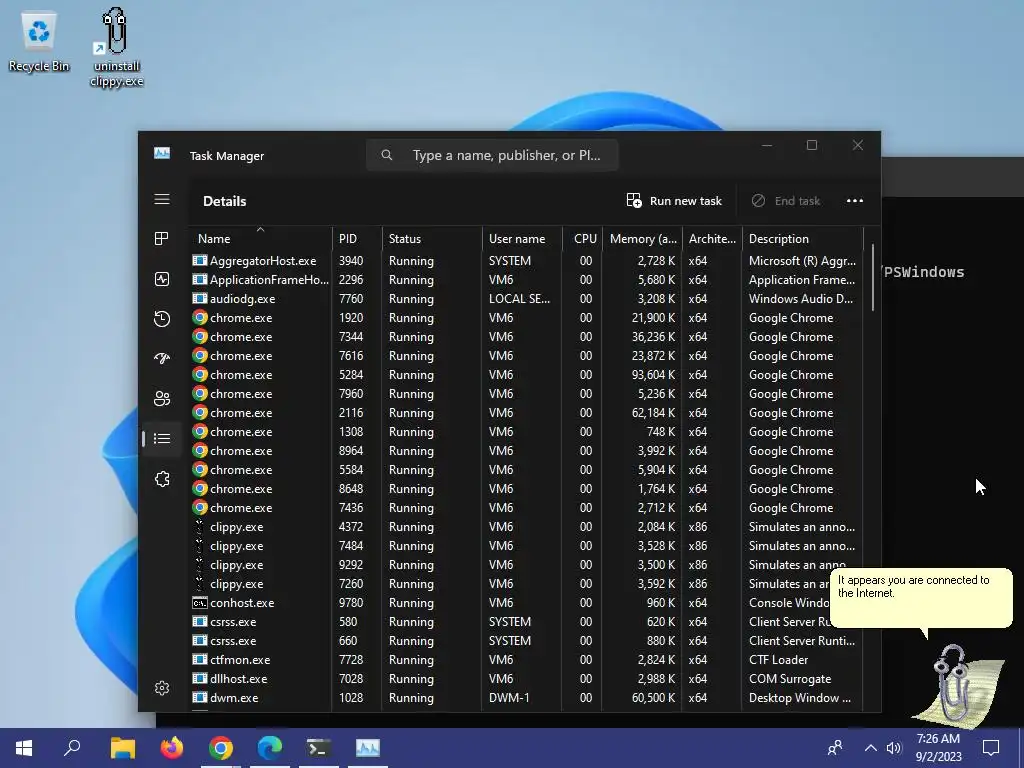Click the process list vertical scrollbar

click(872, 278)
